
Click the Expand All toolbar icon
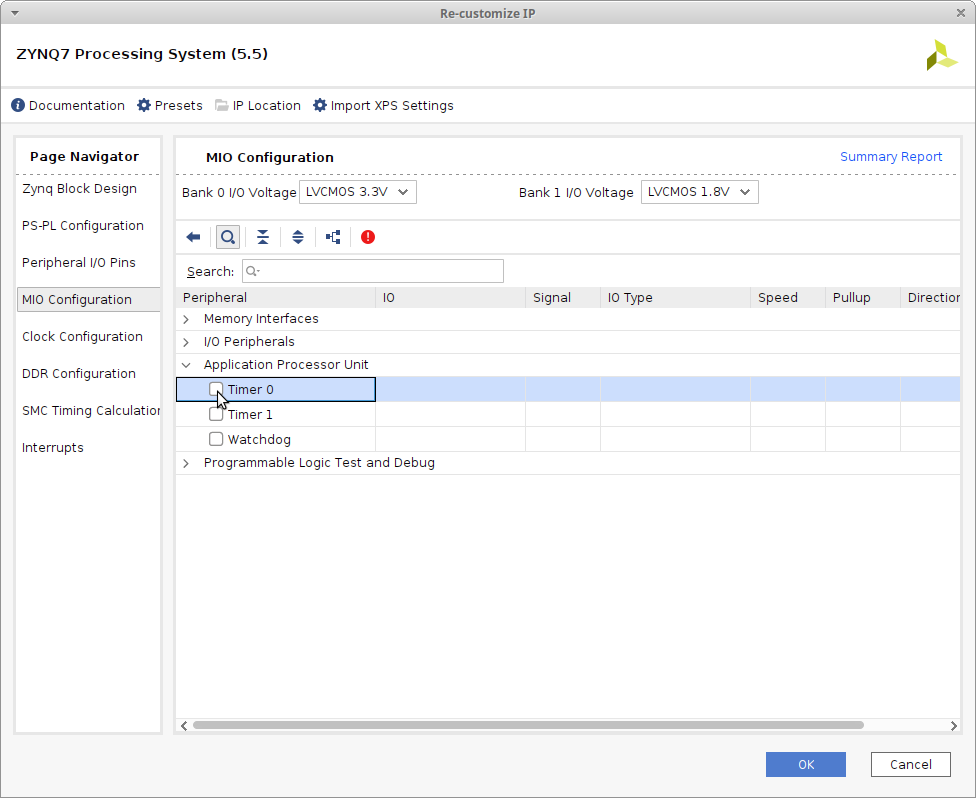click(297, 237)
